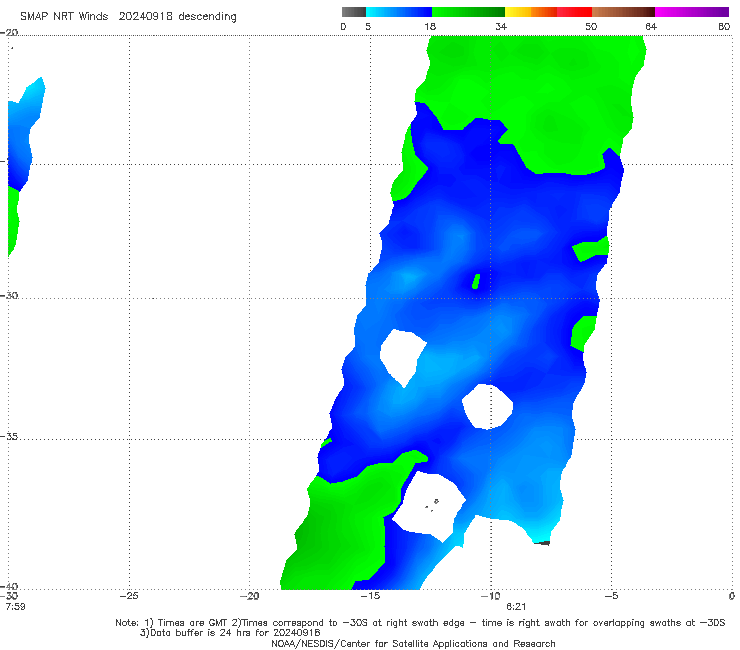
Task: Pick the cyan-to-blue gradient color bar segment
Action: point(399,12)
